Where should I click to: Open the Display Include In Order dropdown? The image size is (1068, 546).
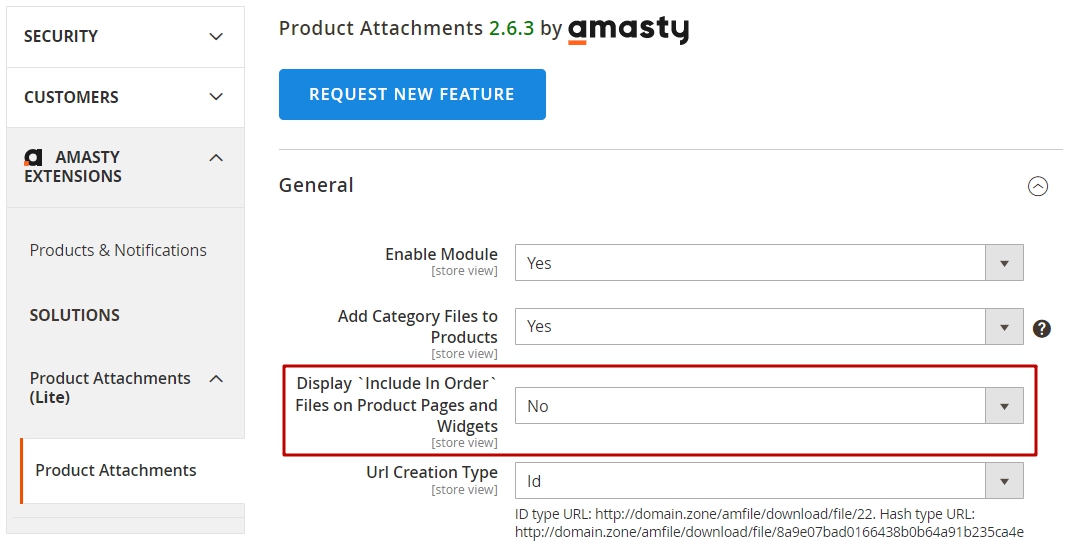(769, 406)
